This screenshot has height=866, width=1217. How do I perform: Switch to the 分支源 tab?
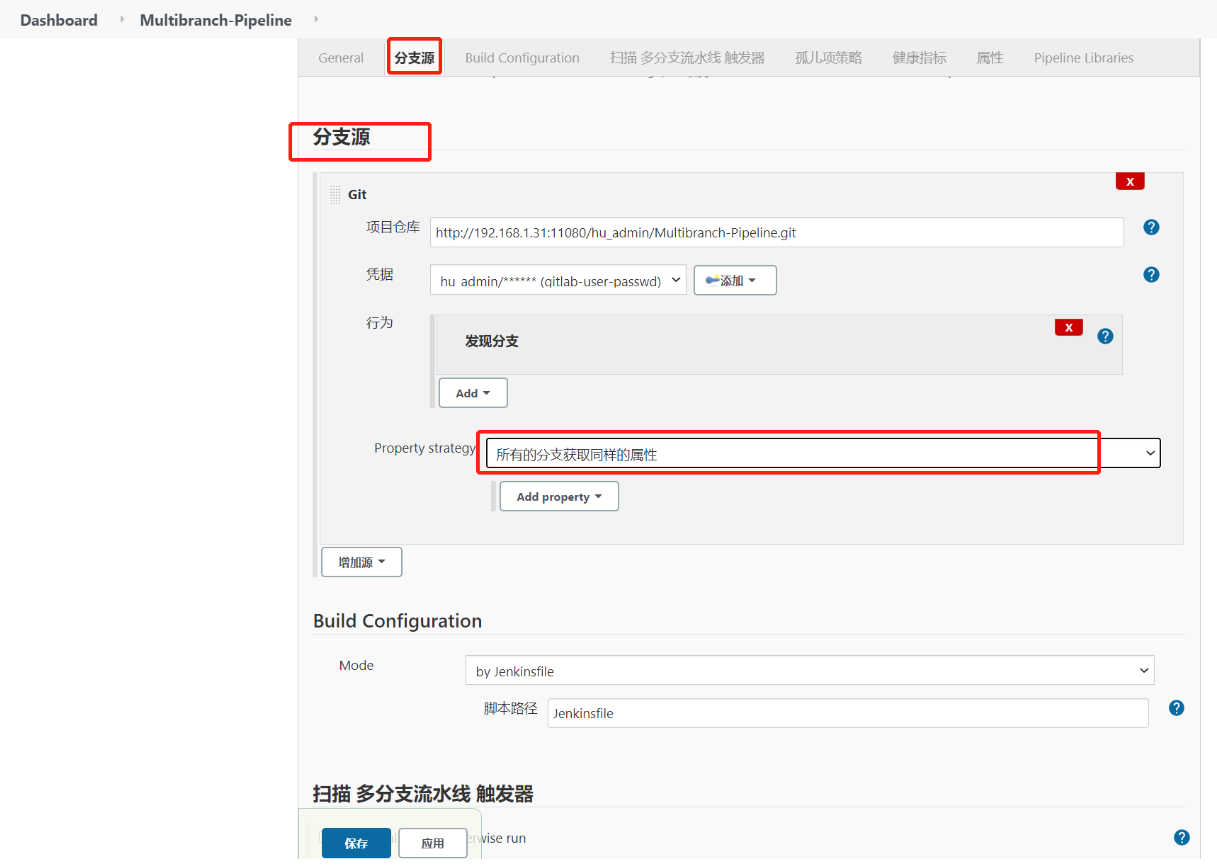(x=414, y=58)
